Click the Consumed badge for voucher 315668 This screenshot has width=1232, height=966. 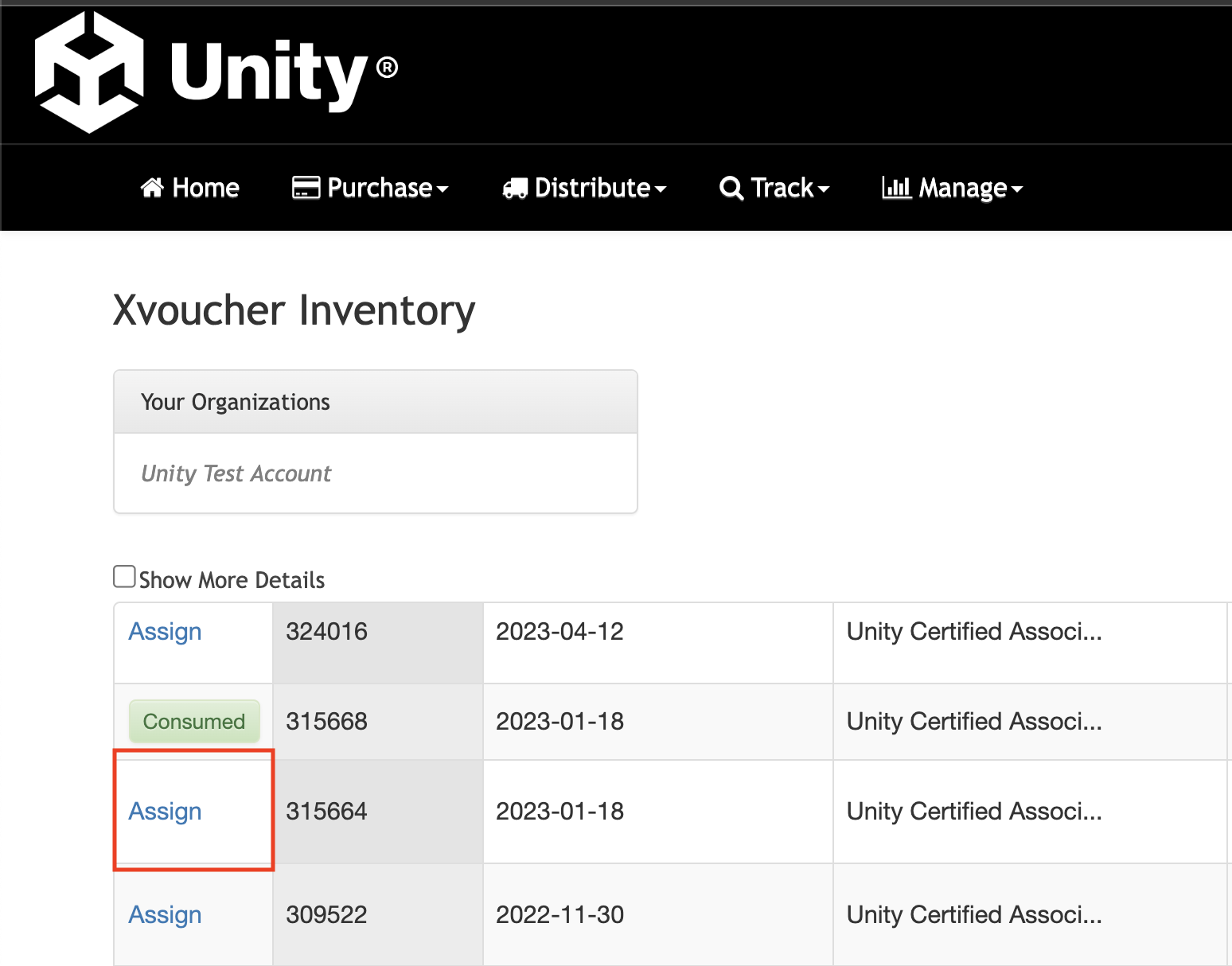pos(194,722)
